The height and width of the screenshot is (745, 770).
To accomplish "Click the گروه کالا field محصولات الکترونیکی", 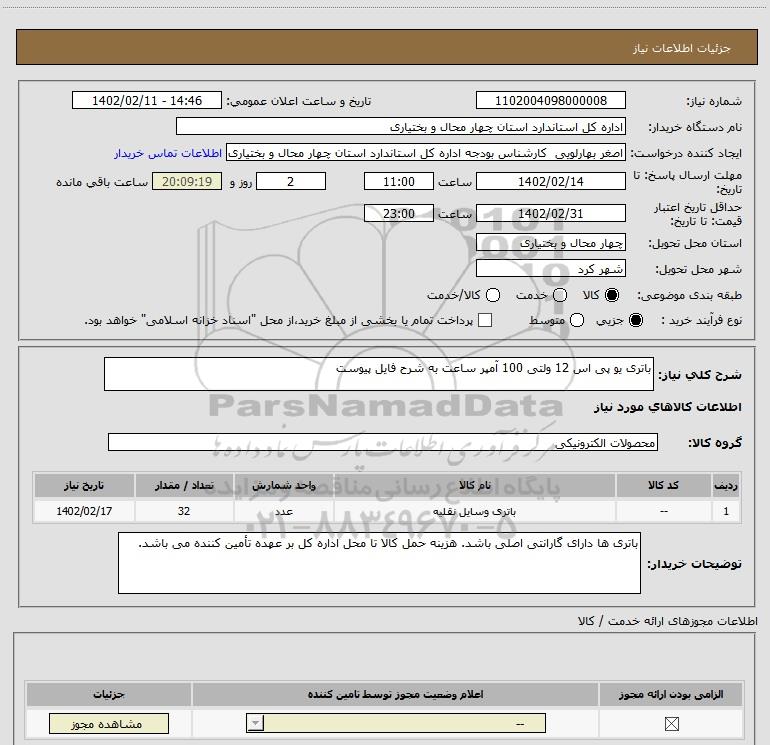I will click(x=383, y=442).
